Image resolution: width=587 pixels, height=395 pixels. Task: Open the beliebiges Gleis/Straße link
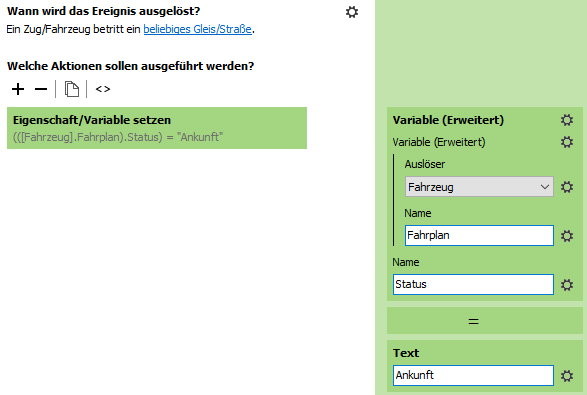click(x=197, y=29)
